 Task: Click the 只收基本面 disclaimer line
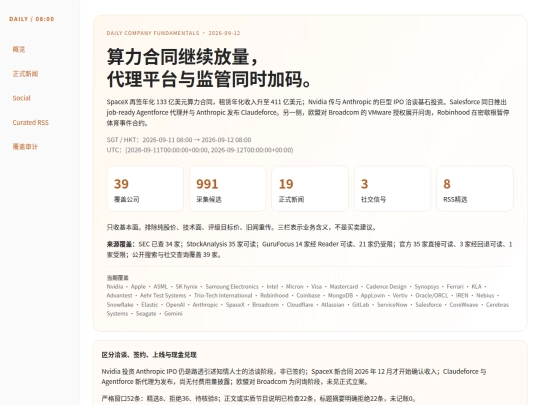pos(242,227)
